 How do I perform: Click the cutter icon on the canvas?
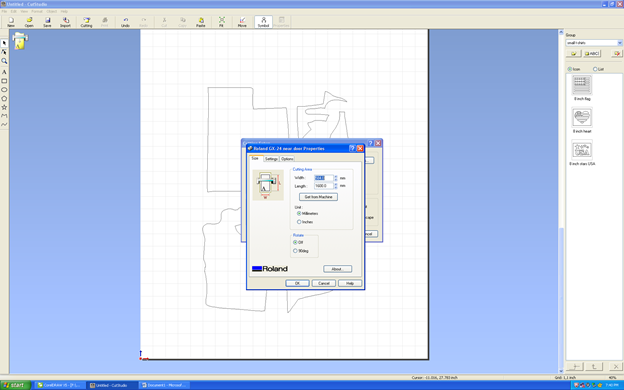(x=20, y=41)
